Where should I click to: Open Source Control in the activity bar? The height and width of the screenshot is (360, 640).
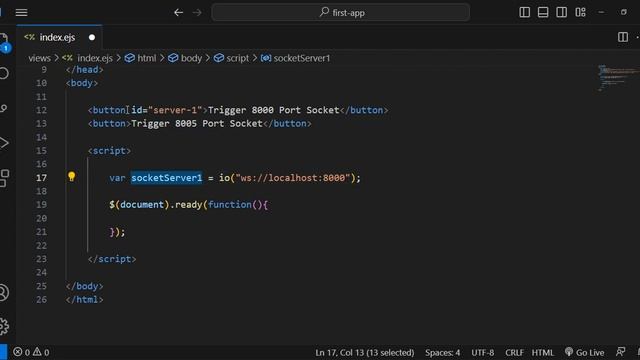click(x=4, y=108)
